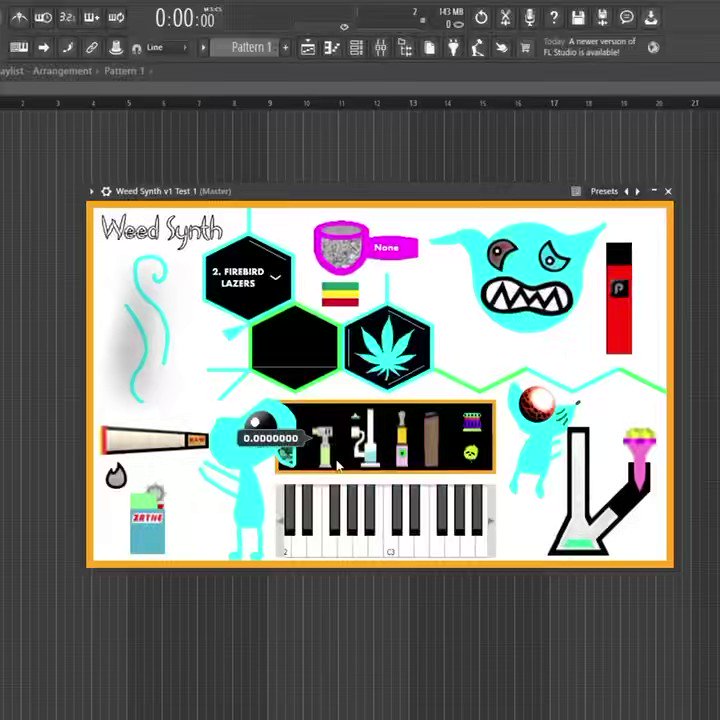Image resolution: width=720 pixels, height=720 pixels.
Task: Open the plugin picker plug icon
Action: point(454,47)
